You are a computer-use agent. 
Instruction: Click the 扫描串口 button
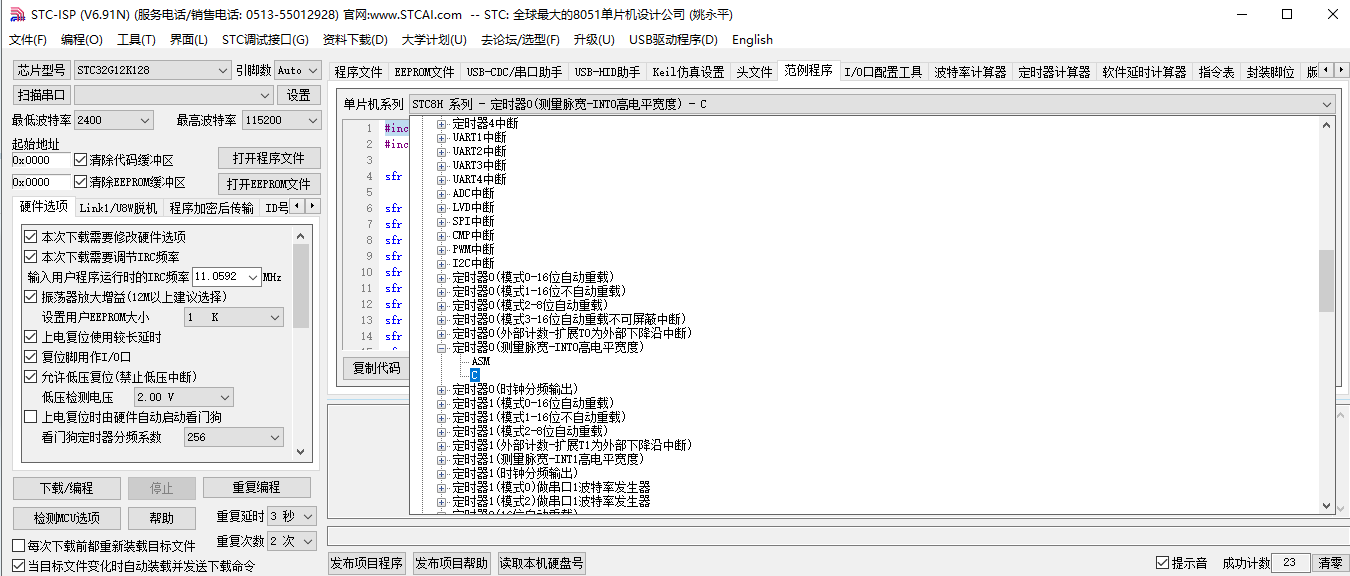click(41, 95)
